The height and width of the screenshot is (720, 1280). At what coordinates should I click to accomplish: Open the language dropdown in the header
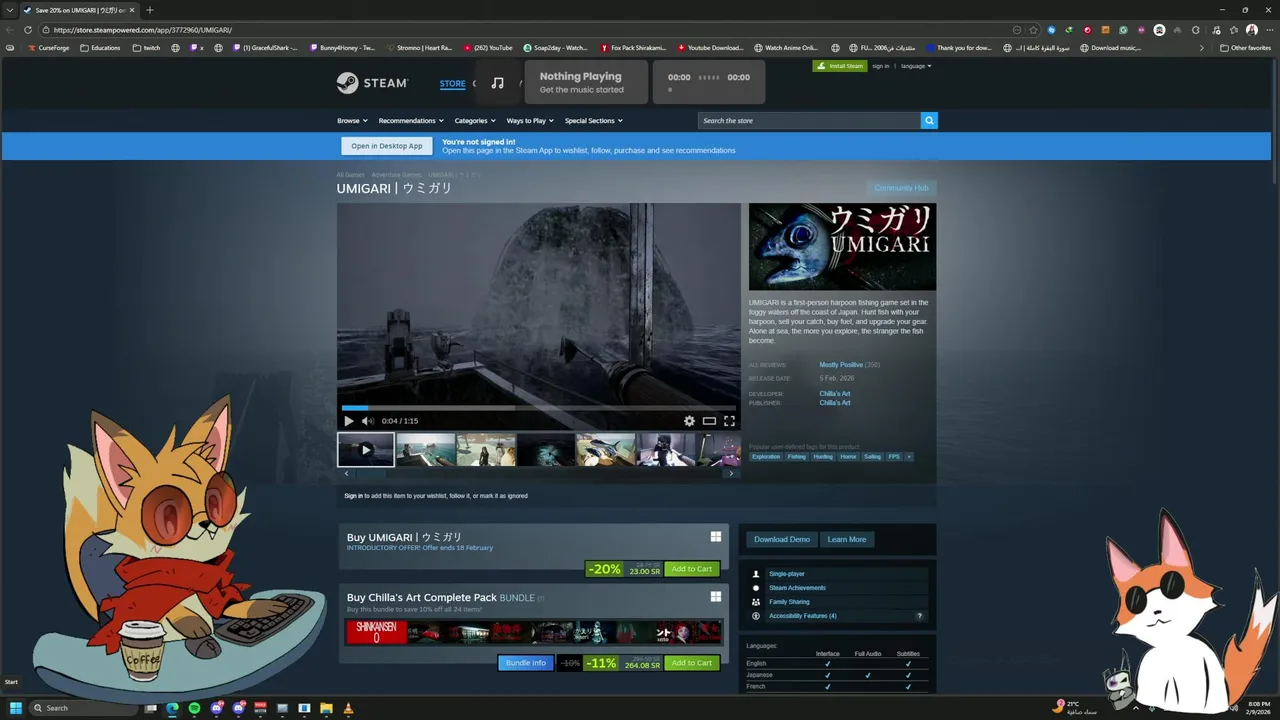point(916,66)
